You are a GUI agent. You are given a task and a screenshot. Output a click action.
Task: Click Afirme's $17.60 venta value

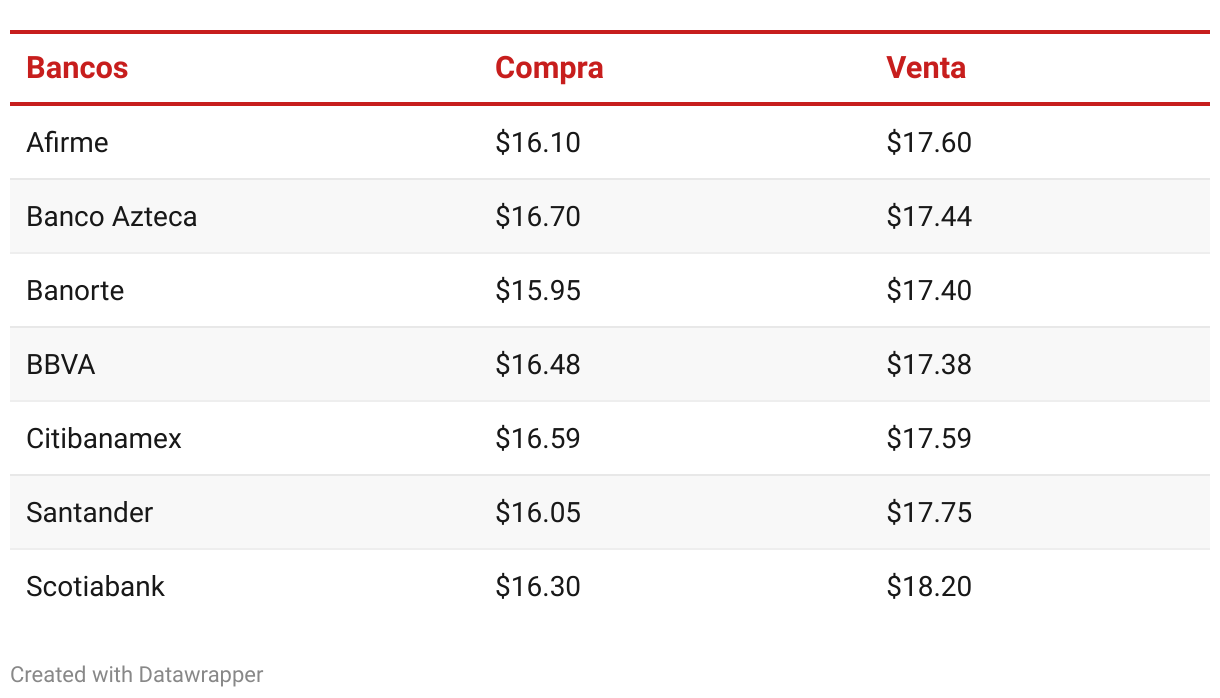tap(929, 142)
